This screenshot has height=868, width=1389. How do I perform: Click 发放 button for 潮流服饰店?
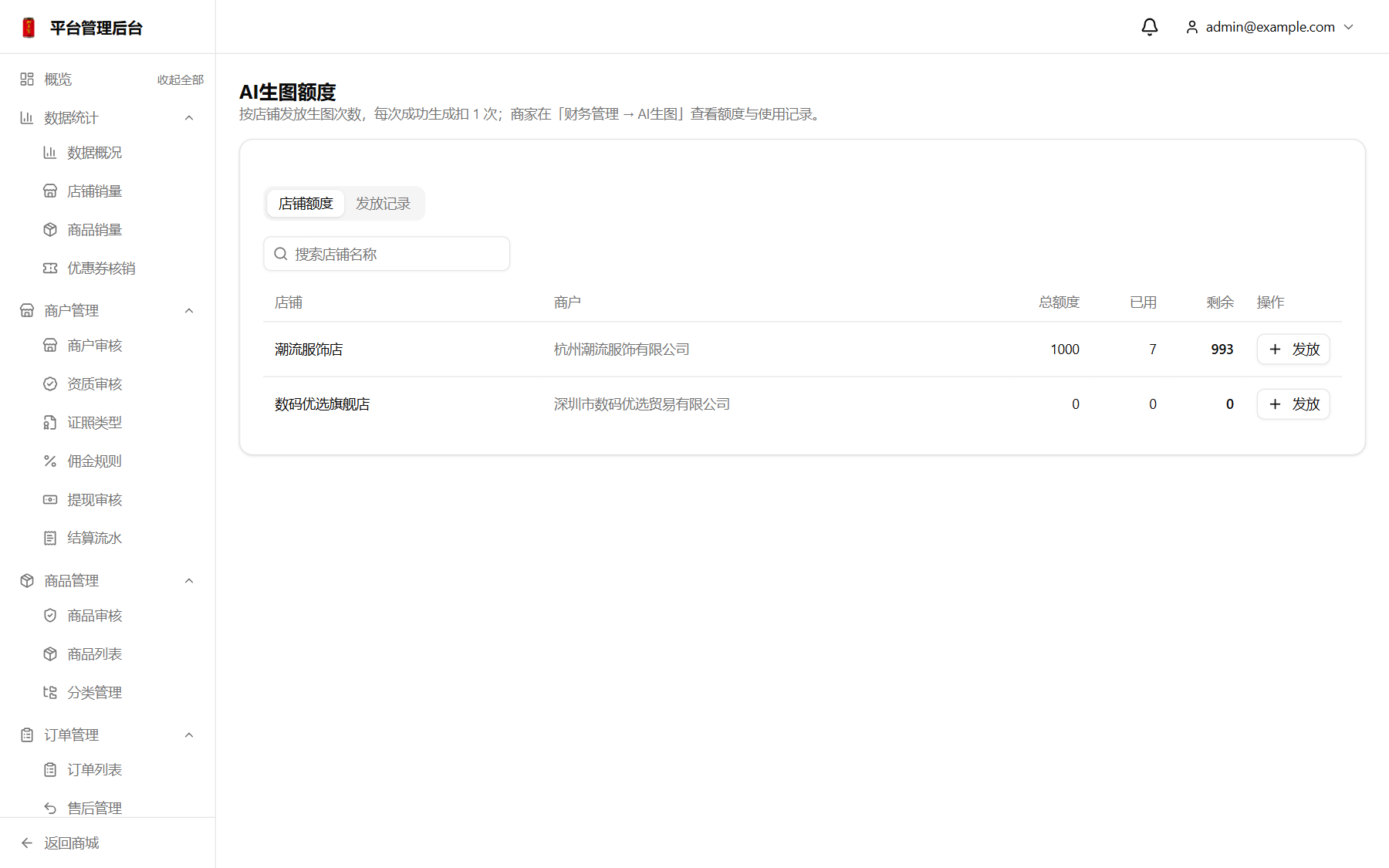1293,350
